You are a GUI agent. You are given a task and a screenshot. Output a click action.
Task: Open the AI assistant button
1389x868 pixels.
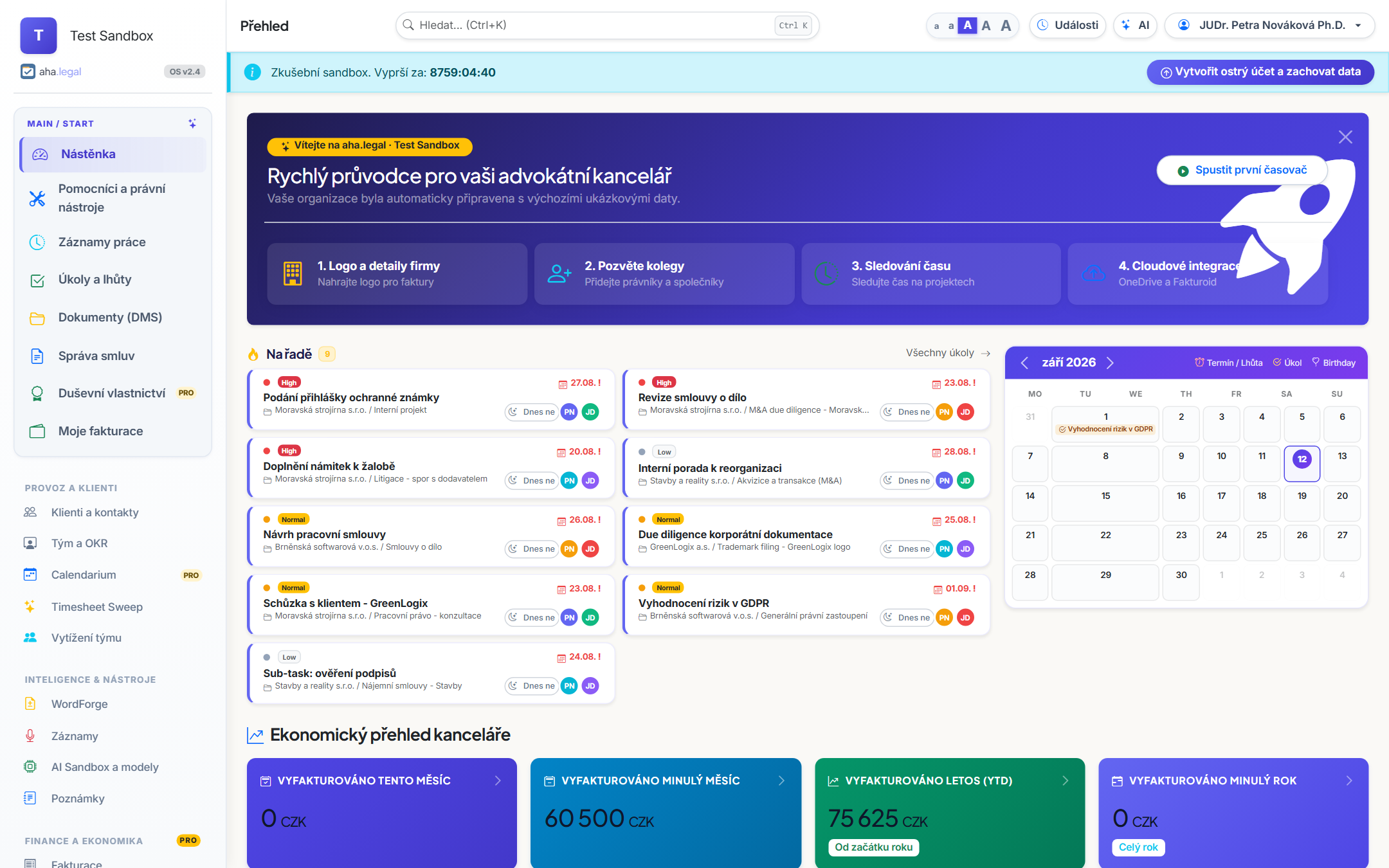pos(1135,26)
